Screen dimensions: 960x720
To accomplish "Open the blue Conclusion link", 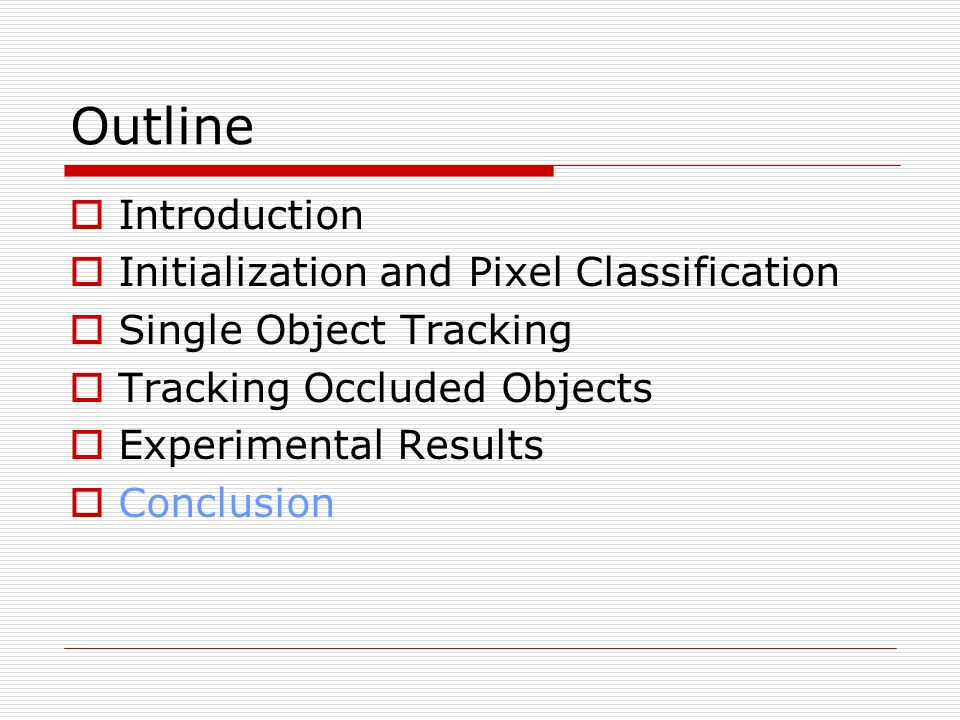I will pyautogui.click(x=226, y=503).
